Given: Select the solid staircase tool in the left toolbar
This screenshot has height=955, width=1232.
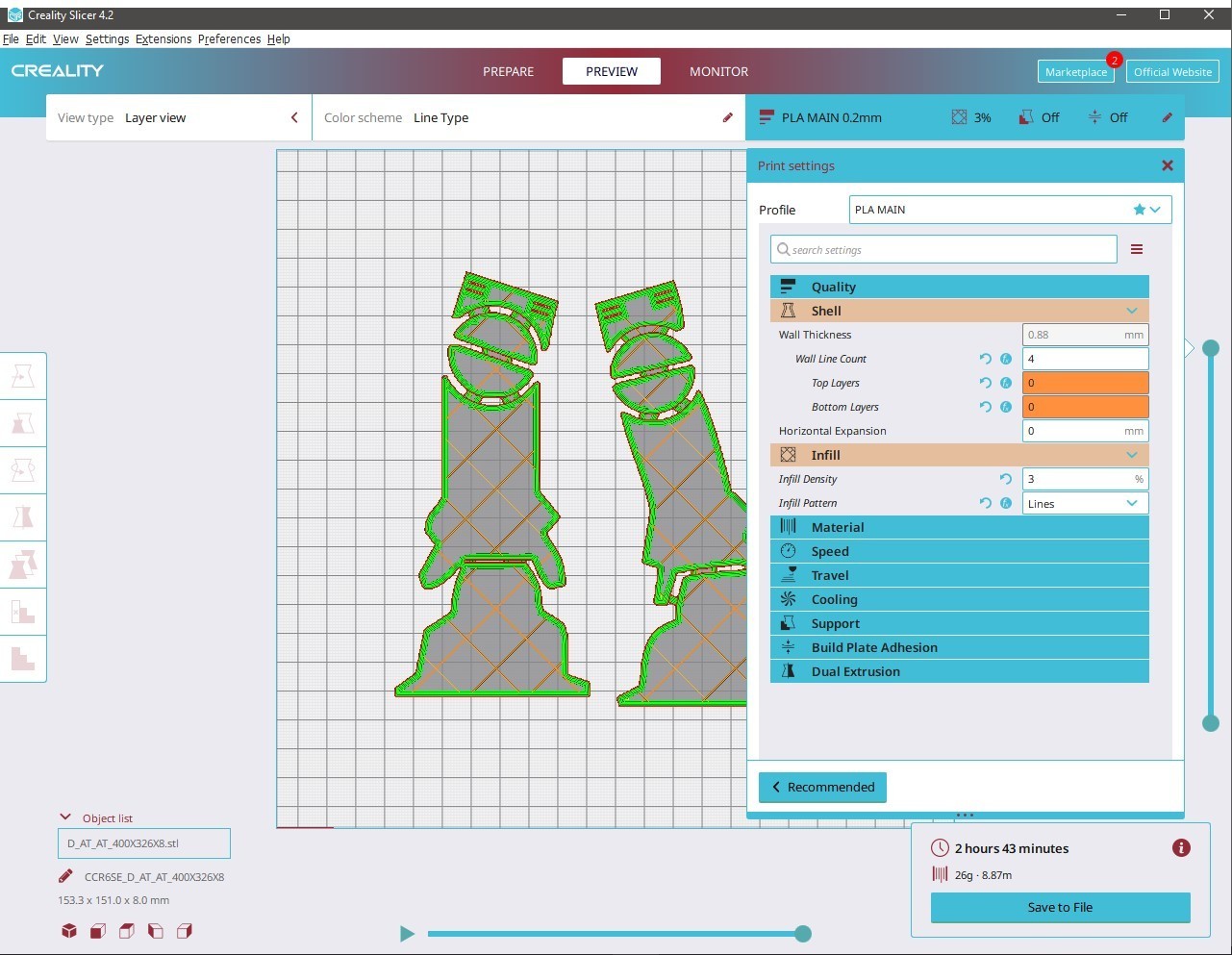Looking at the screenshot, I should coord(23,659).
